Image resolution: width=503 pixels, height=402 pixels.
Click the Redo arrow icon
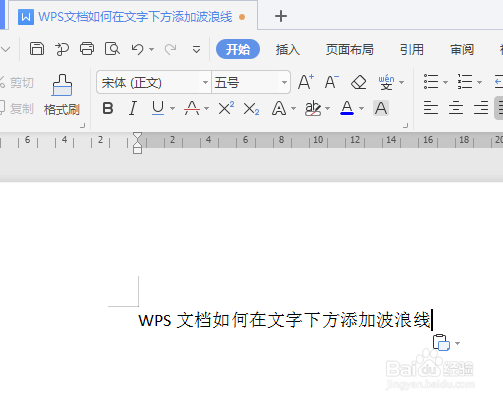click(171, 49)
